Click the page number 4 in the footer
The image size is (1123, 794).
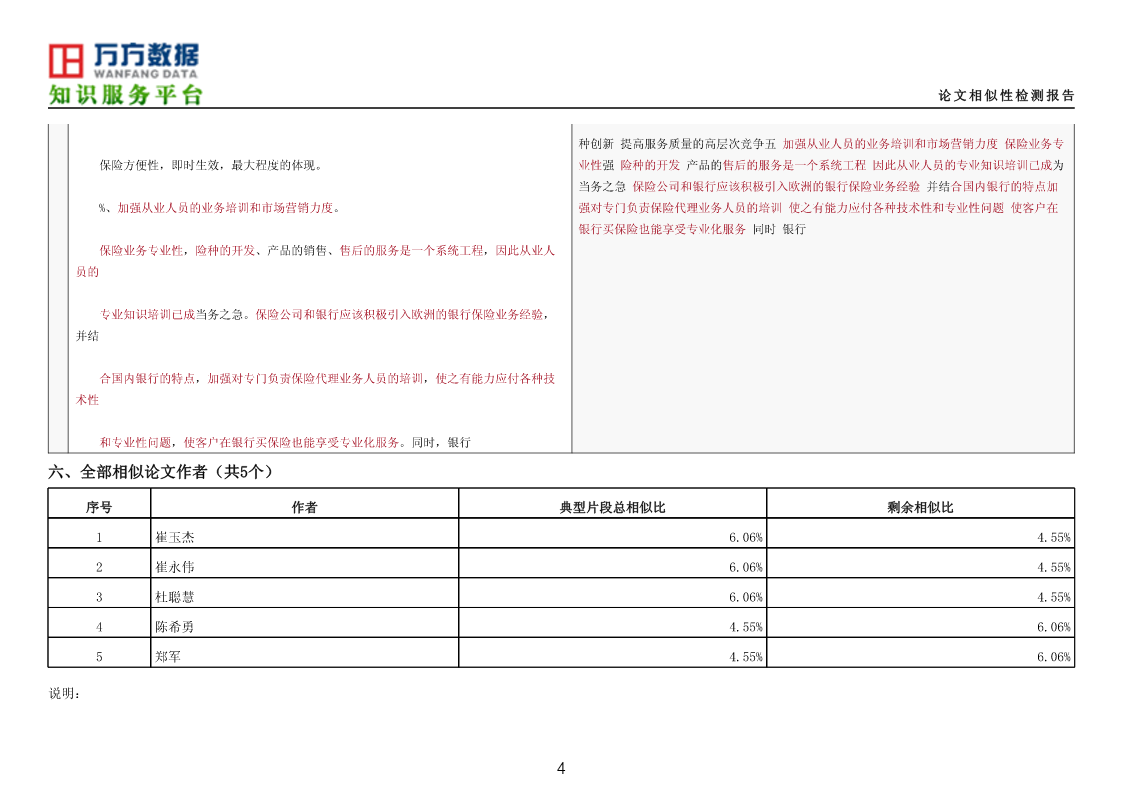click(561, 769)
